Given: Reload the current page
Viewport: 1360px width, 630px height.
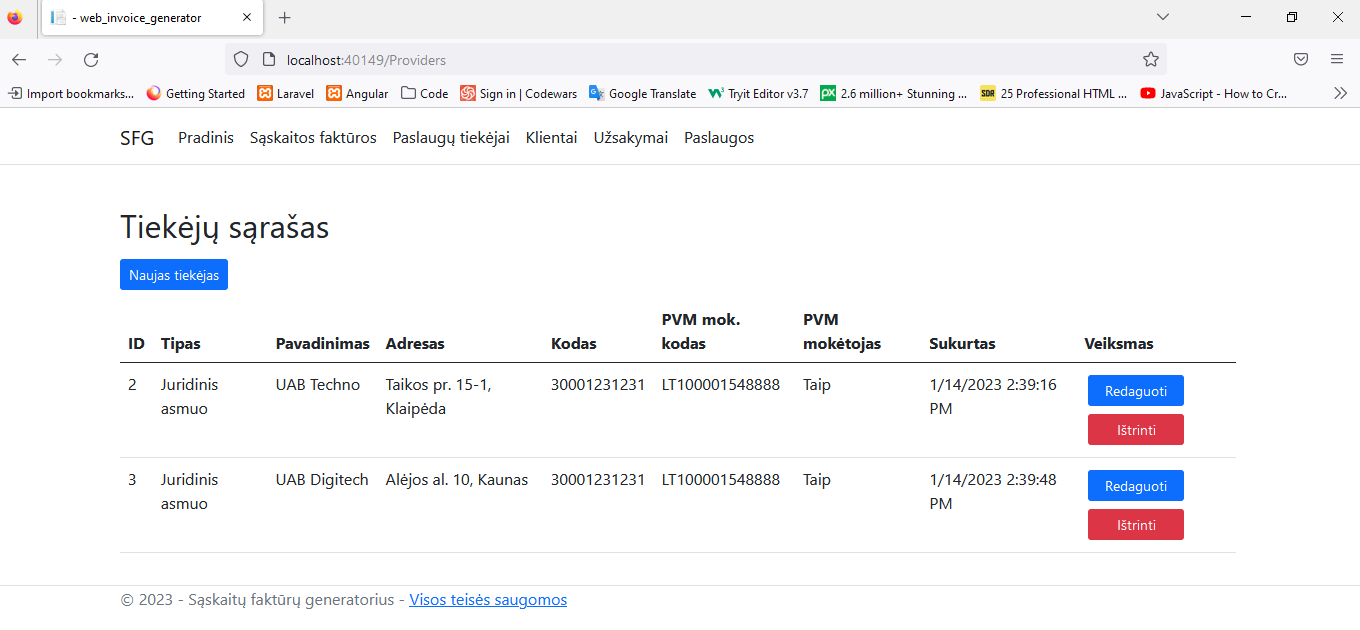Looking at the screenshot, I should (91, 59).
